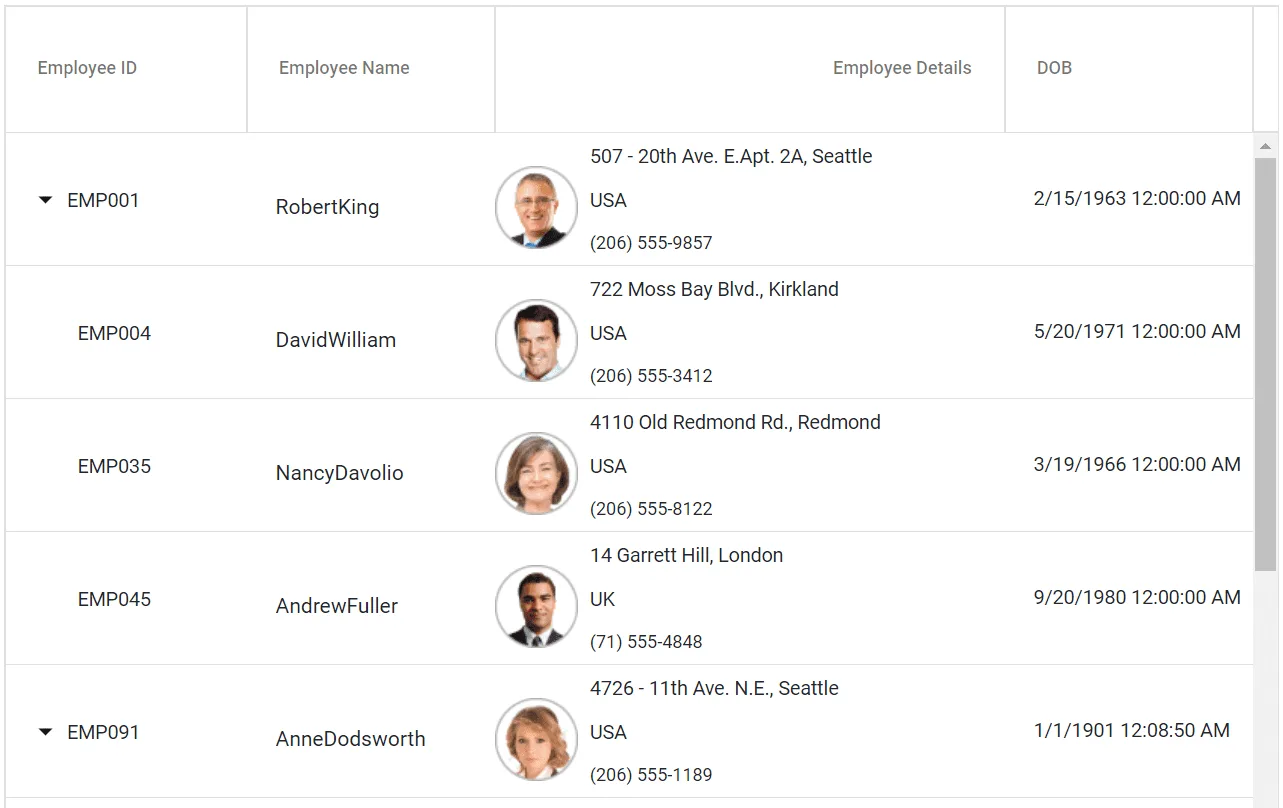Click AnneDodsworth's name cell

click(x=351, y=739)
